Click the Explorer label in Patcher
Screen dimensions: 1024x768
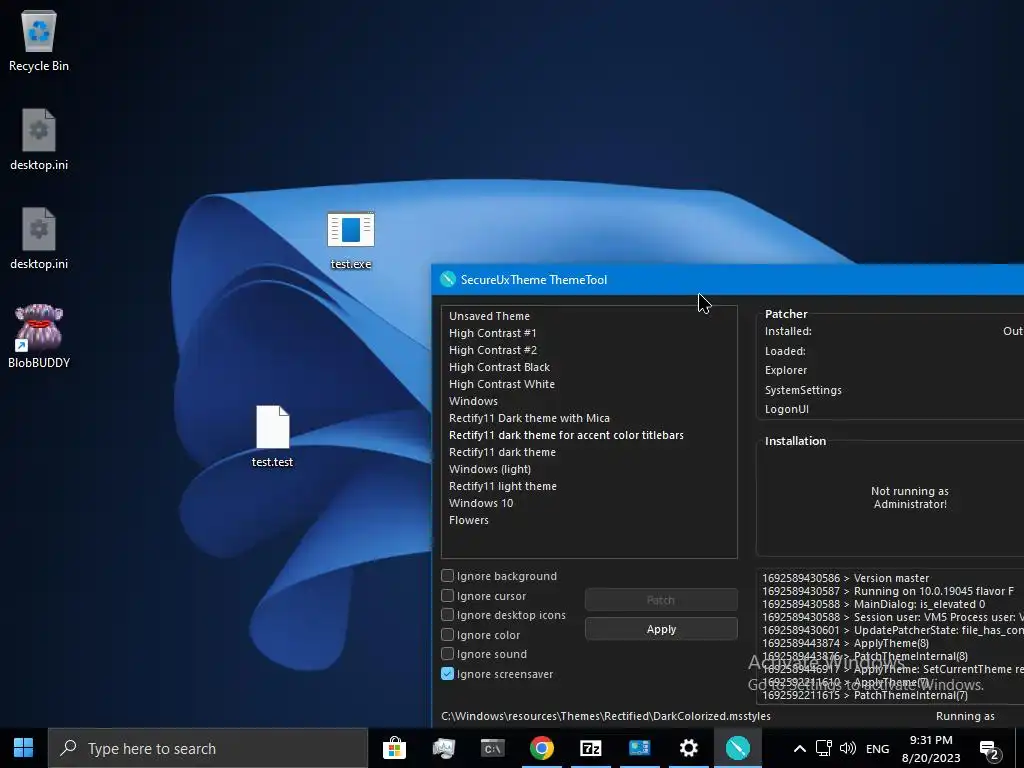[786, 370]
